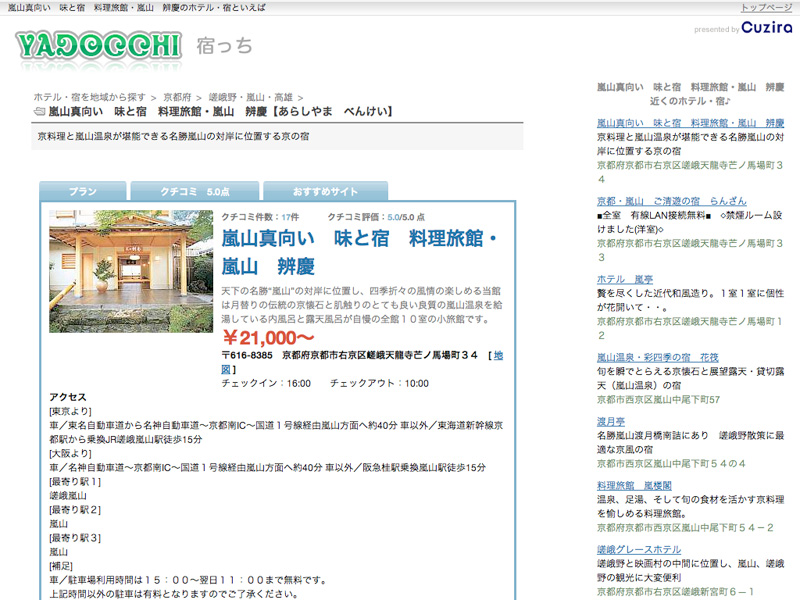Visit the 嵐山温泉・彩四季の宿 花筏 link
Image resolution: width=800 pixels, height=600 pixels.
point(657,357)
